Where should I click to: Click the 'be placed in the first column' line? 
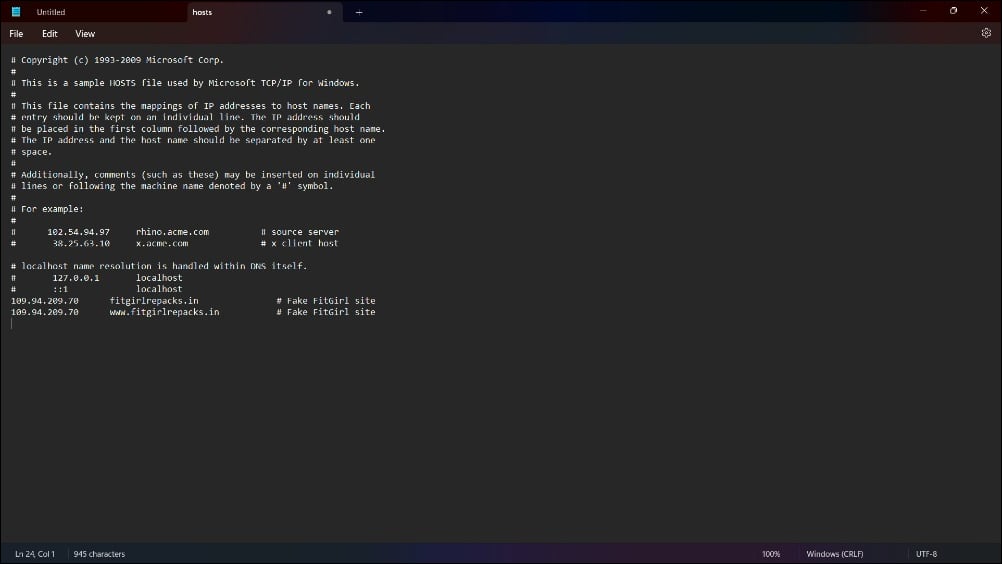[197, 129]
